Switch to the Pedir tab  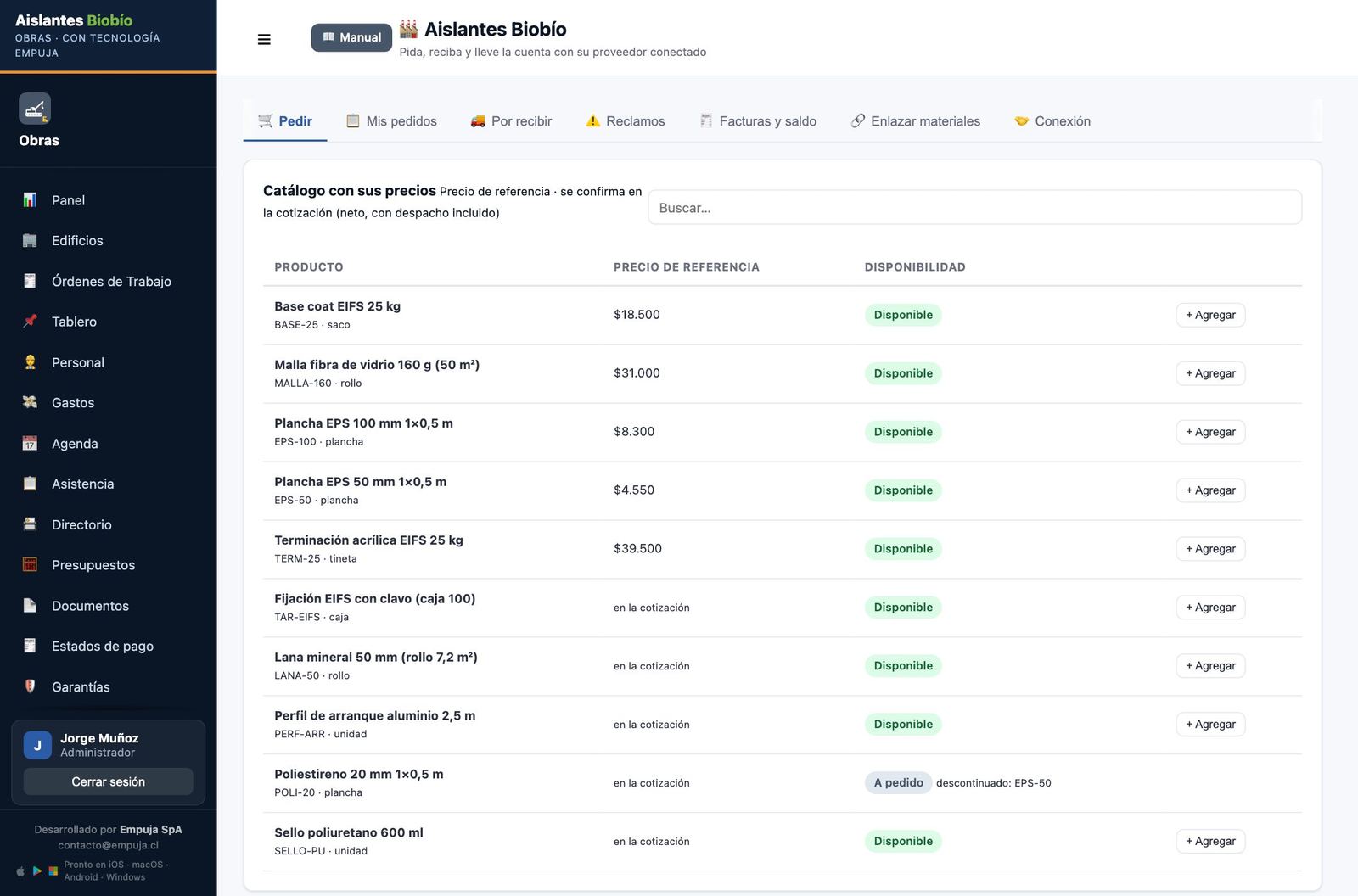pyautogui.click(x=285, y=121)
